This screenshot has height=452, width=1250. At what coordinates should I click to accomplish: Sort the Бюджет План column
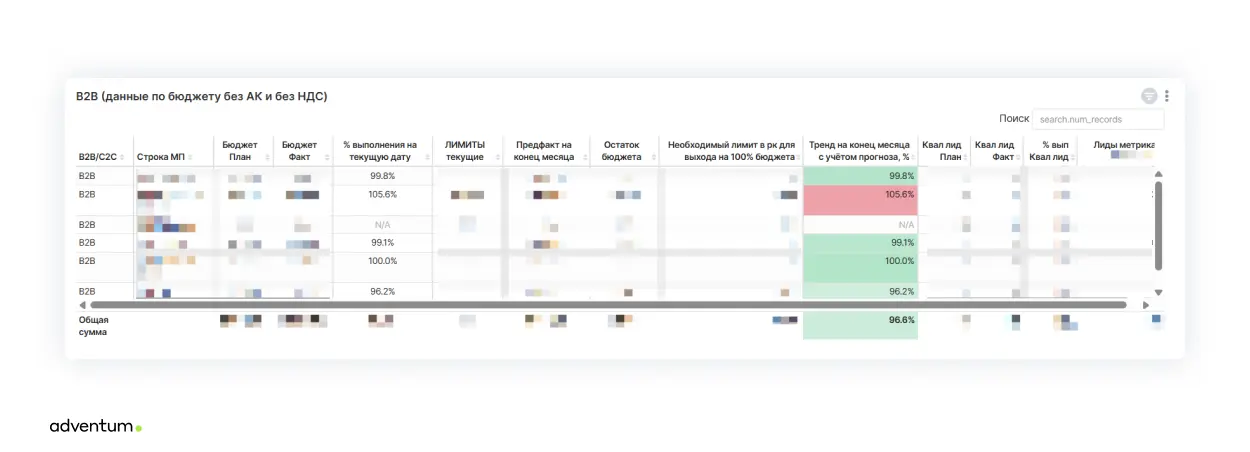click(x=269, y=157)
